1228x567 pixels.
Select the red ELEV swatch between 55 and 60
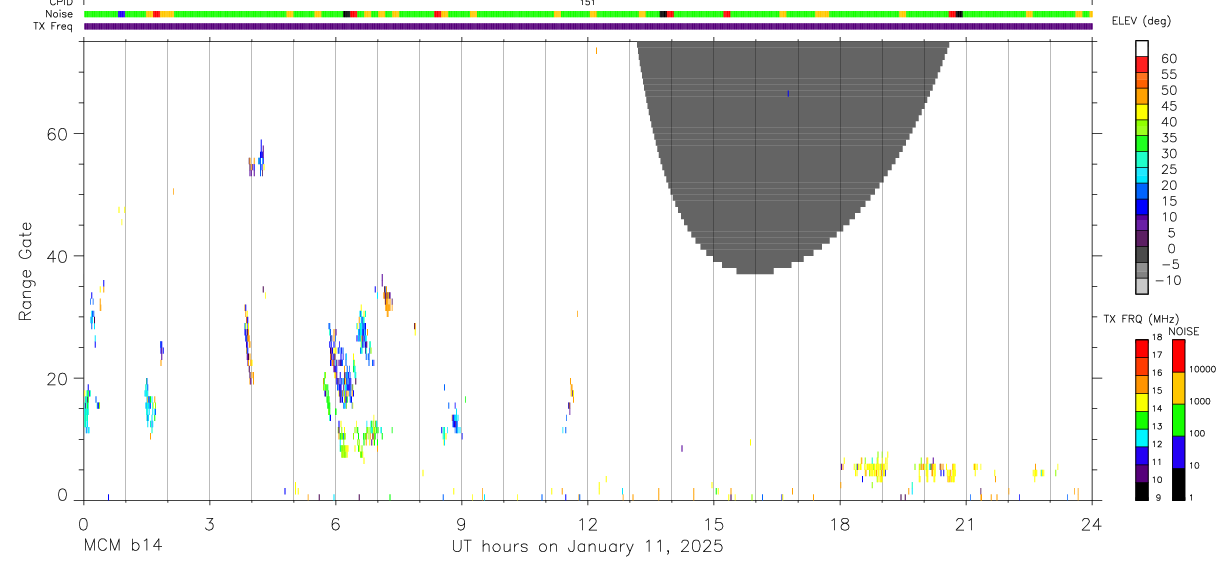tap(1142, 64)
